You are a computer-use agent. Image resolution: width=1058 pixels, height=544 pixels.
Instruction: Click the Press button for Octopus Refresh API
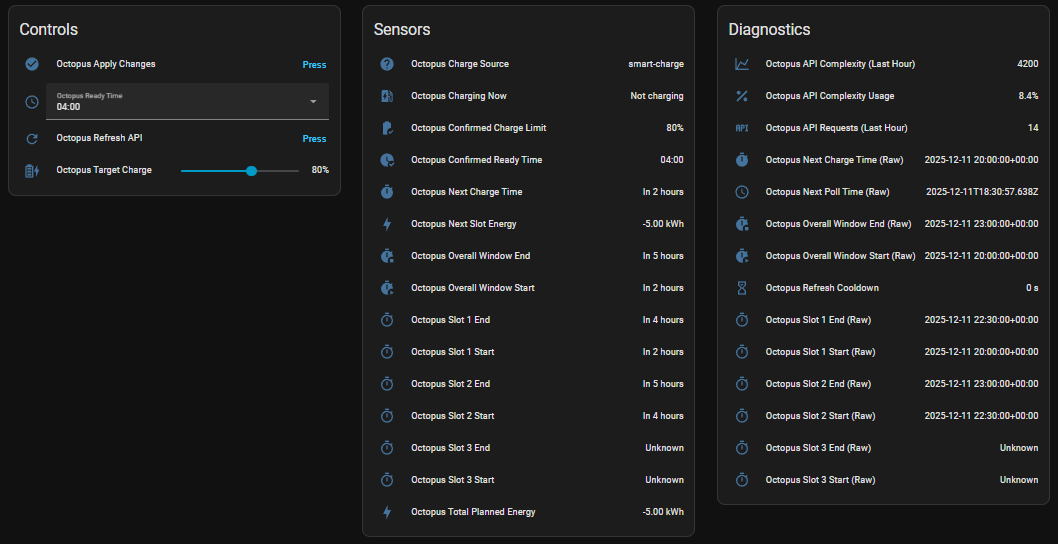(314, 139)
